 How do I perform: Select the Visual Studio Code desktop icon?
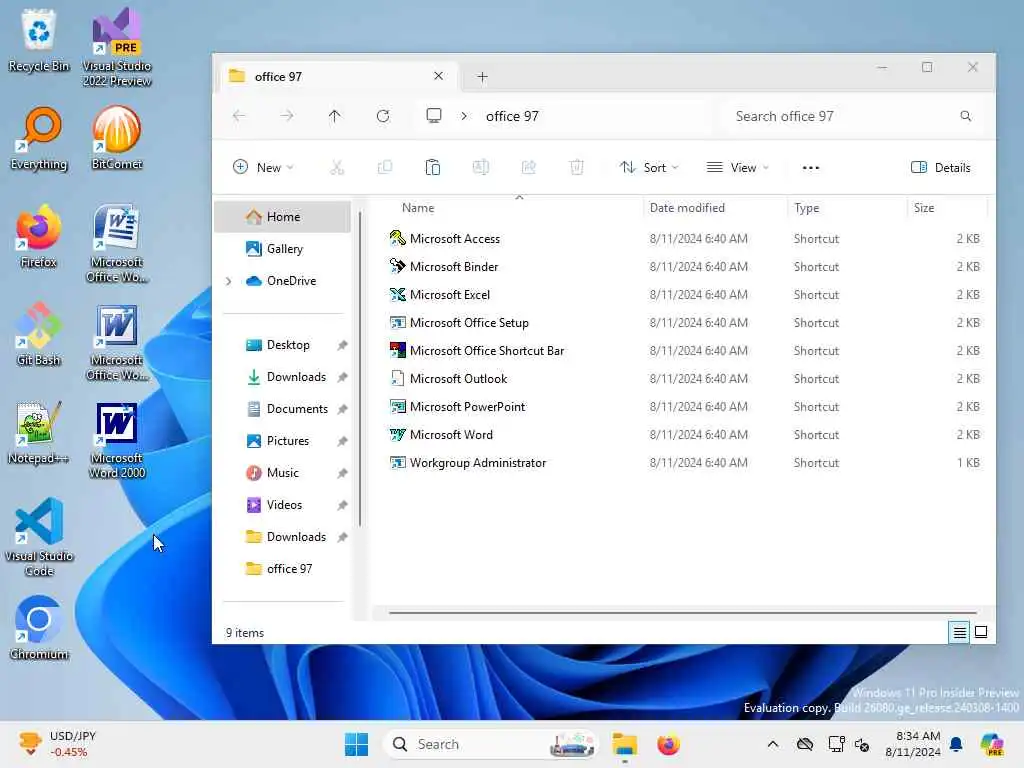[x=39, y=537]
